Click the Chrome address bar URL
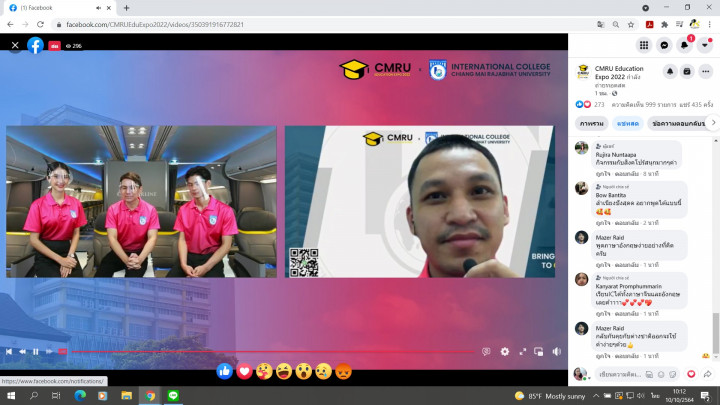This screenshot has width=720, height=405. [155, 24]
